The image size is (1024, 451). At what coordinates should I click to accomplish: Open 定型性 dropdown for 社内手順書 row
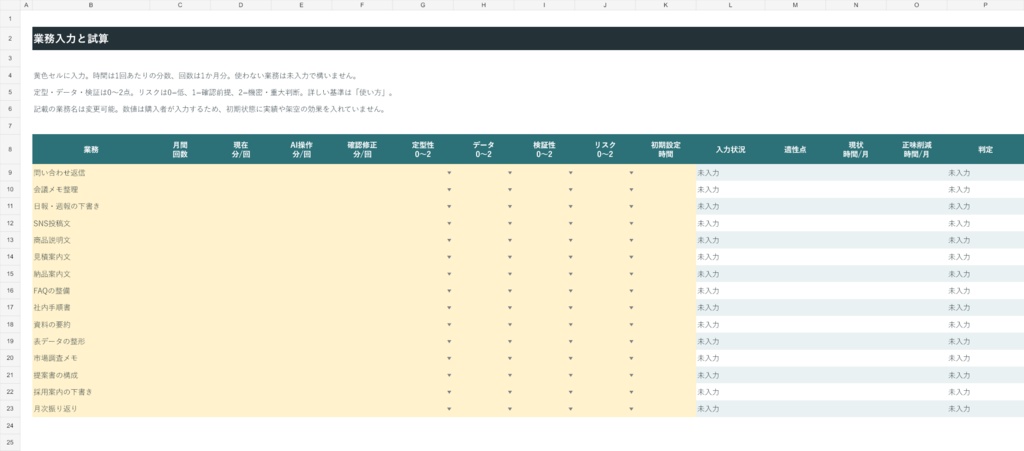tap(449, 307)
